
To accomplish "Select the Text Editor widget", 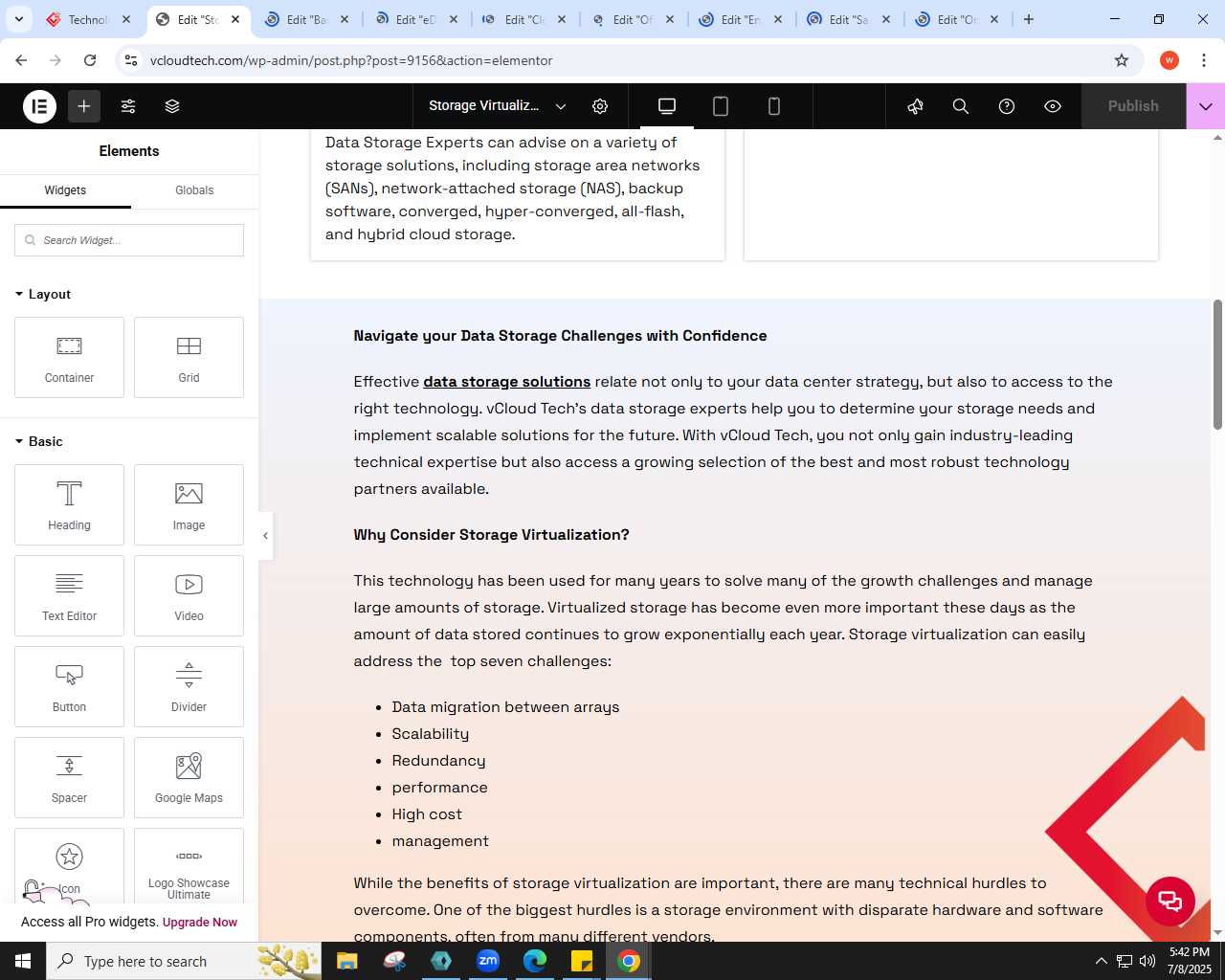I will 69,595.
